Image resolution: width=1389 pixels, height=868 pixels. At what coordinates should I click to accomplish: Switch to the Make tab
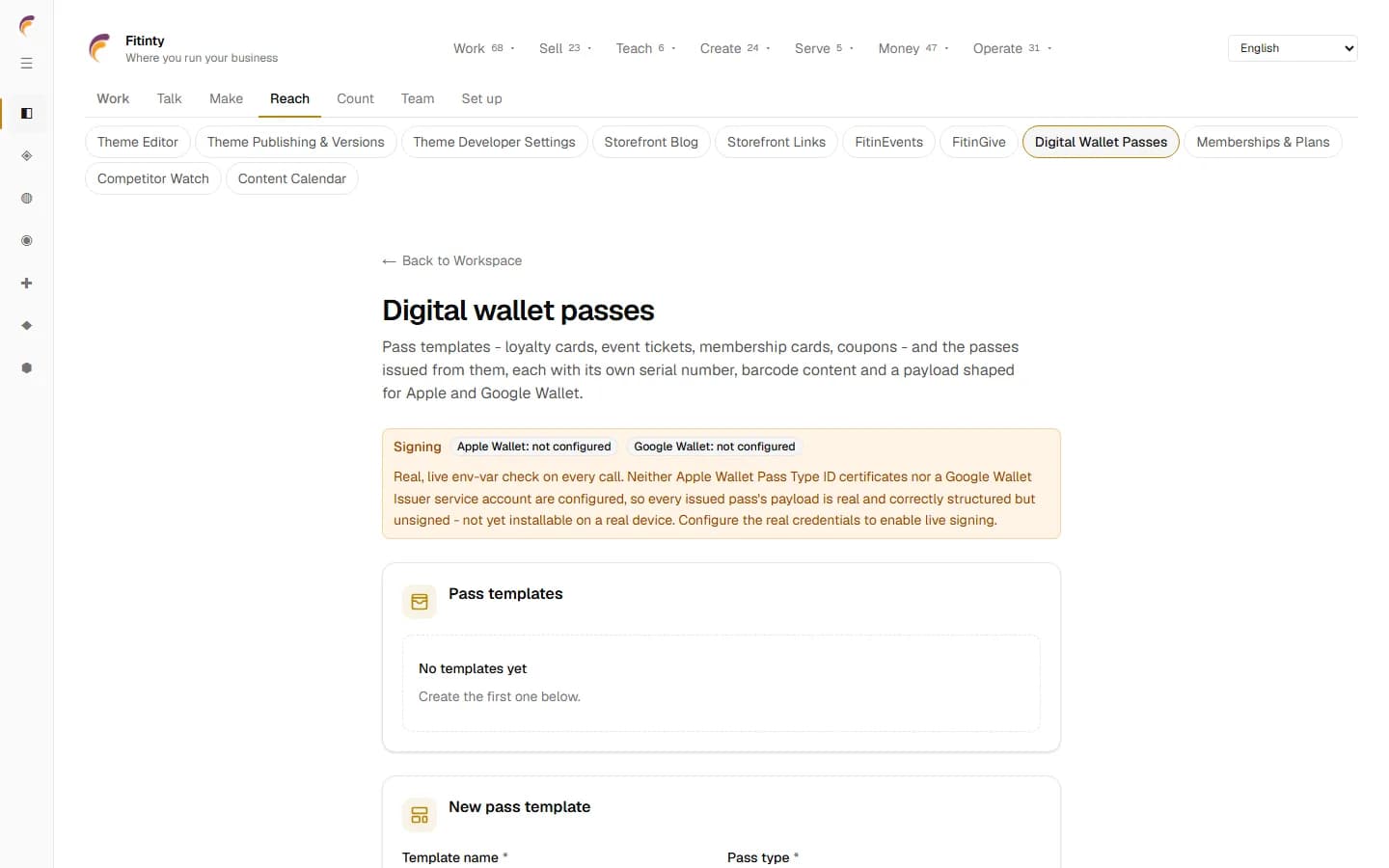pos(226,98)
